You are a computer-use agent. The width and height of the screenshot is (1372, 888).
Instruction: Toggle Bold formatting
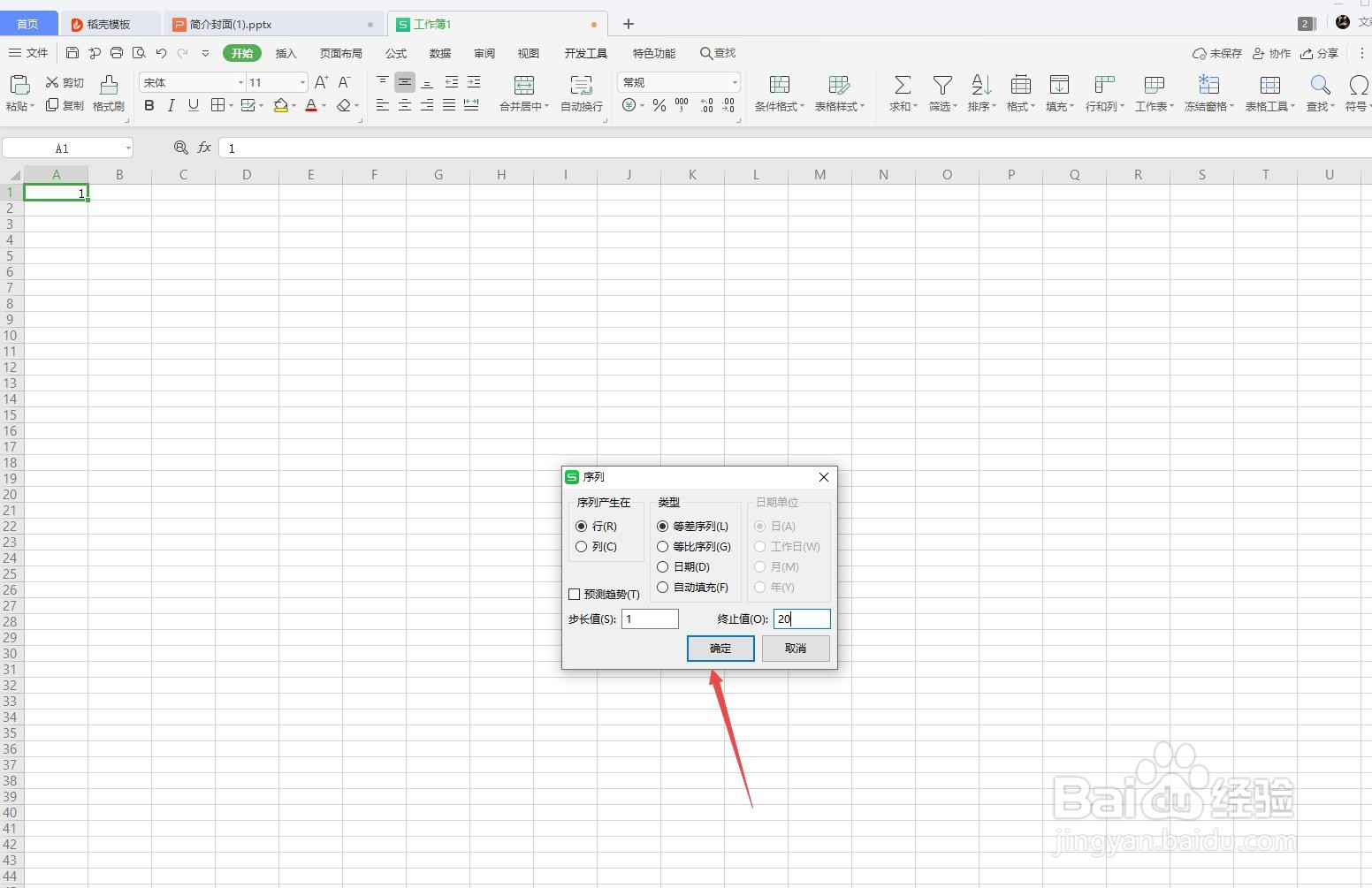149,105
